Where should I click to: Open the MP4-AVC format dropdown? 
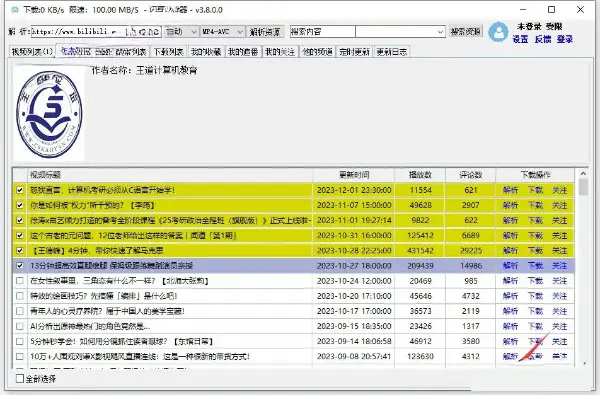(x=223, y=32)
